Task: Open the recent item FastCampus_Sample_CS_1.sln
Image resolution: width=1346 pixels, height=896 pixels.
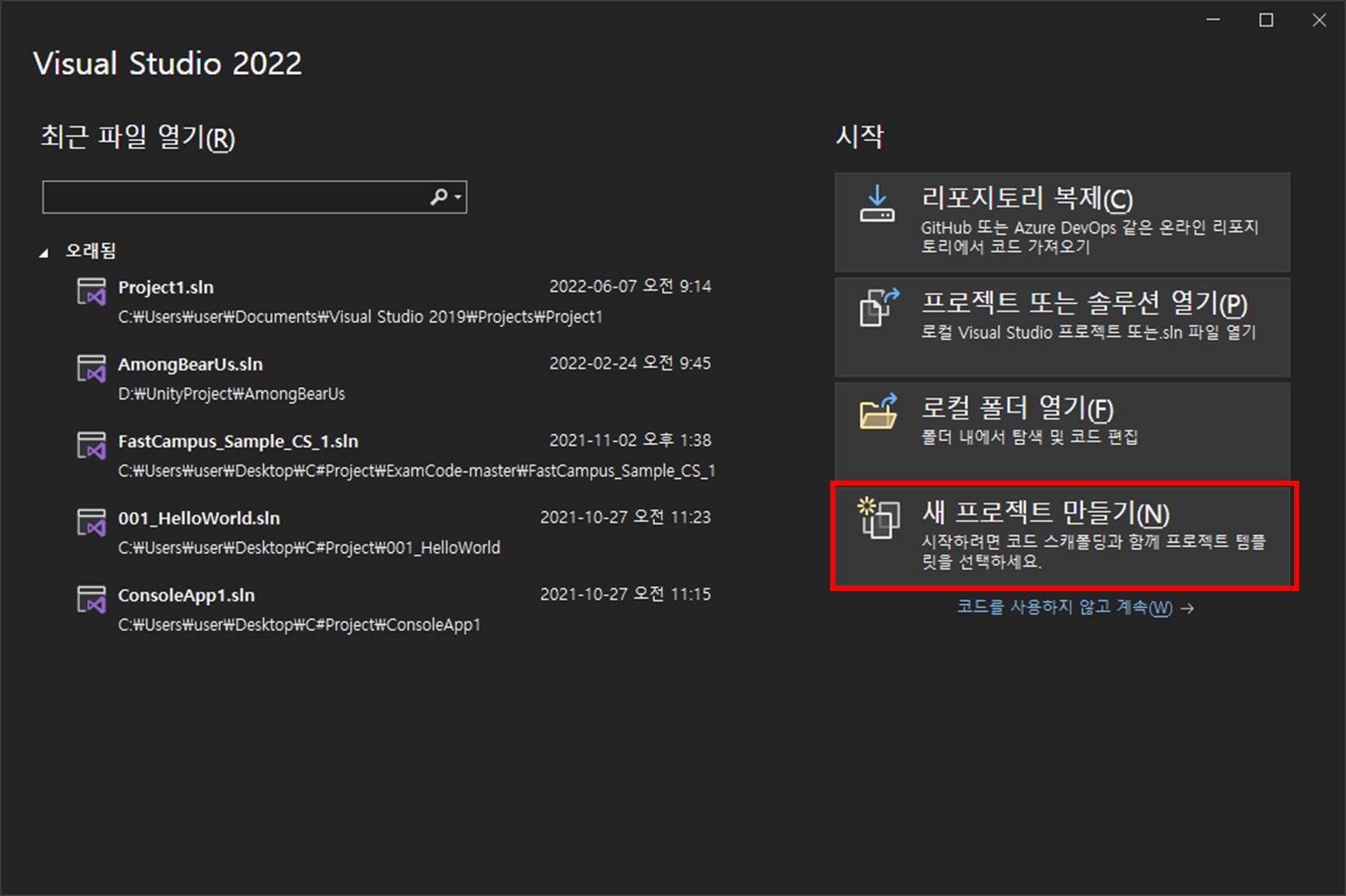Action: coord(393,455)
